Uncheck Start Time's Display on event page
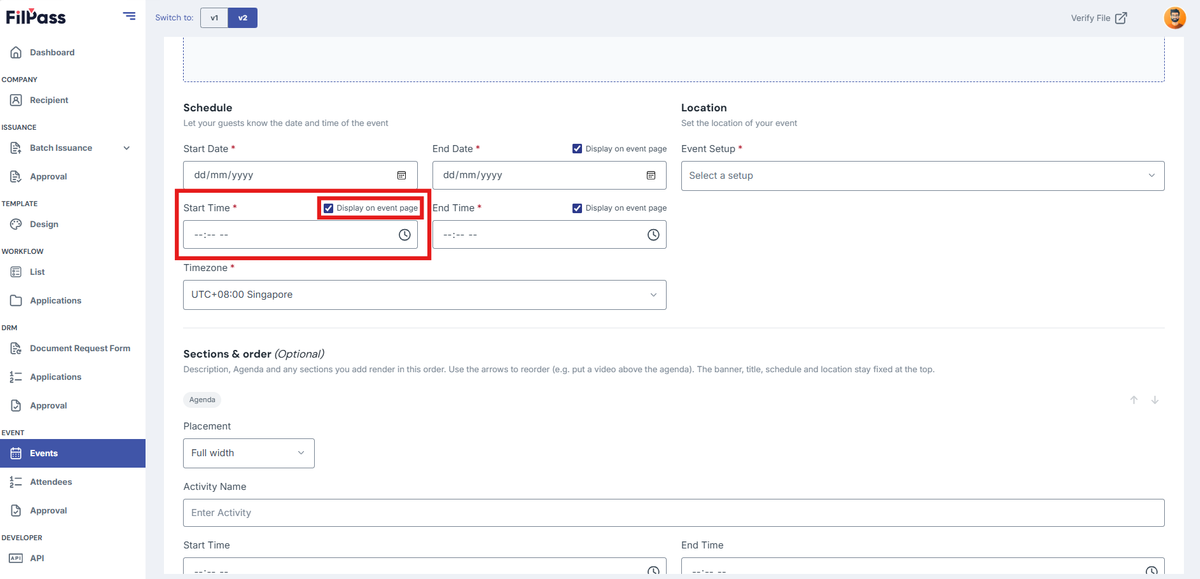1200x579 pixels. (x=328, y=208)
